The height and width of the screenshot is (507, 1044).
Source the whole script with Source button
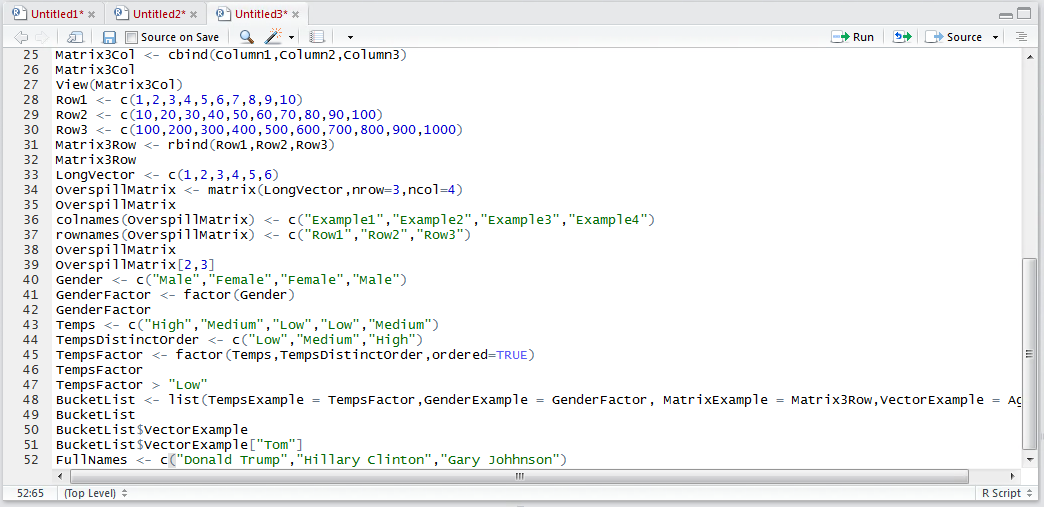[x=953, y=37]
